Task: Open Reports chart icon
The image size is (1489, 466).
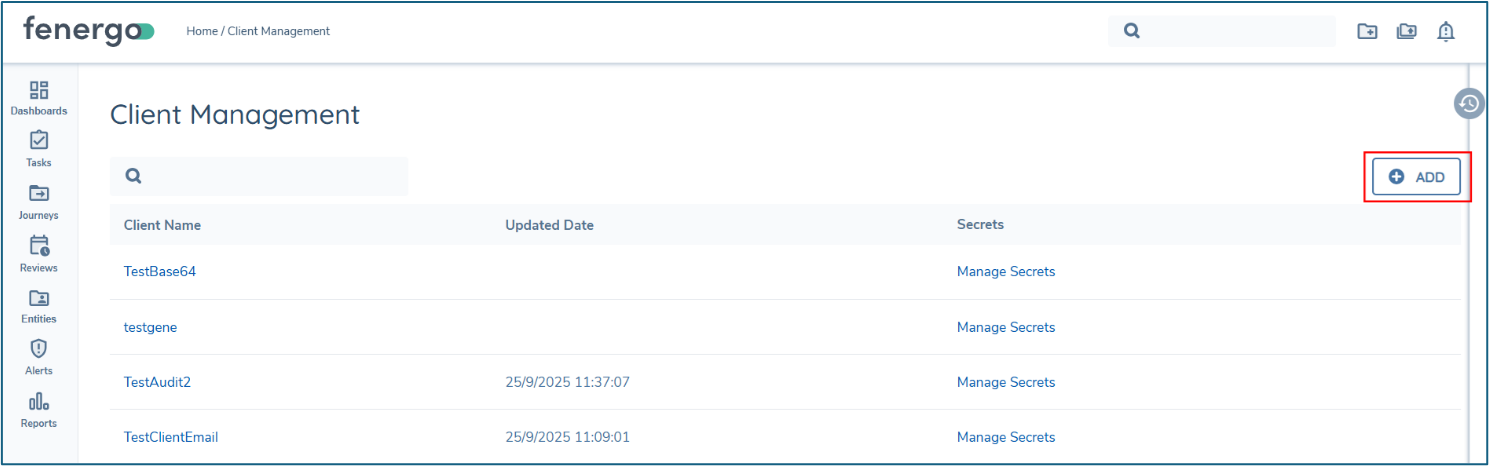Action: click(39, 402)
